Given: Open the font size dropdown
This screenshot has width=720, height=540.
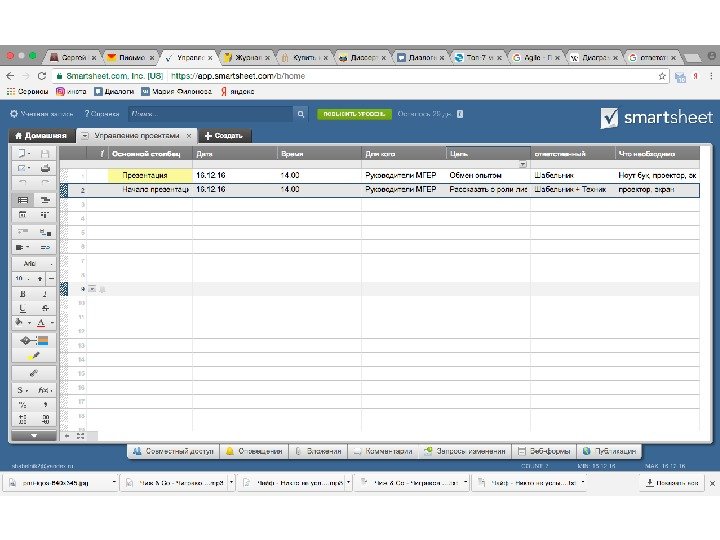Looking at the screenshot, I should [22, 278].
